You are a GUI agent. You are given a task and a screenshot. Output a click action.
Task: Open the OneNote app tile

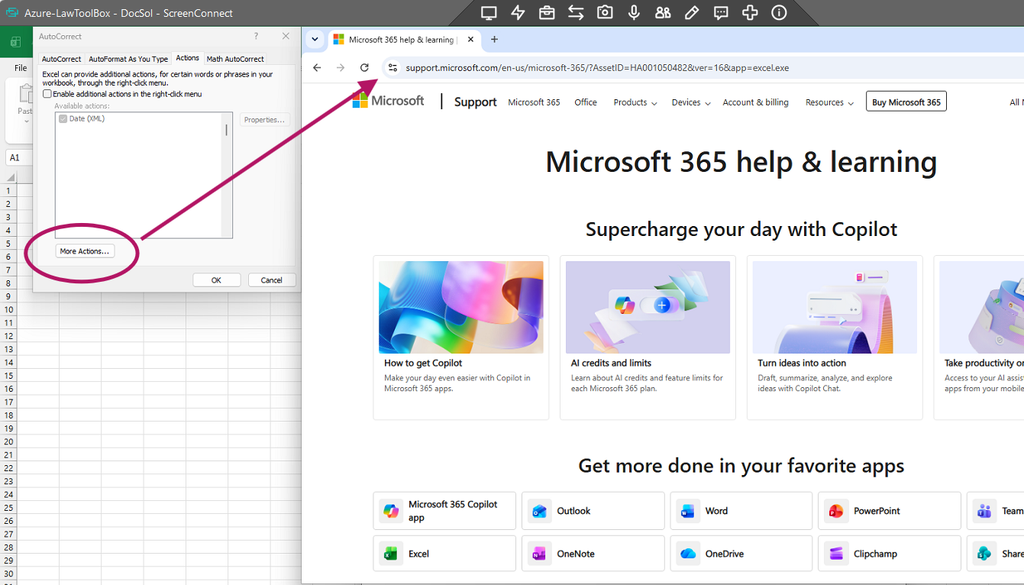coord(592,554)
